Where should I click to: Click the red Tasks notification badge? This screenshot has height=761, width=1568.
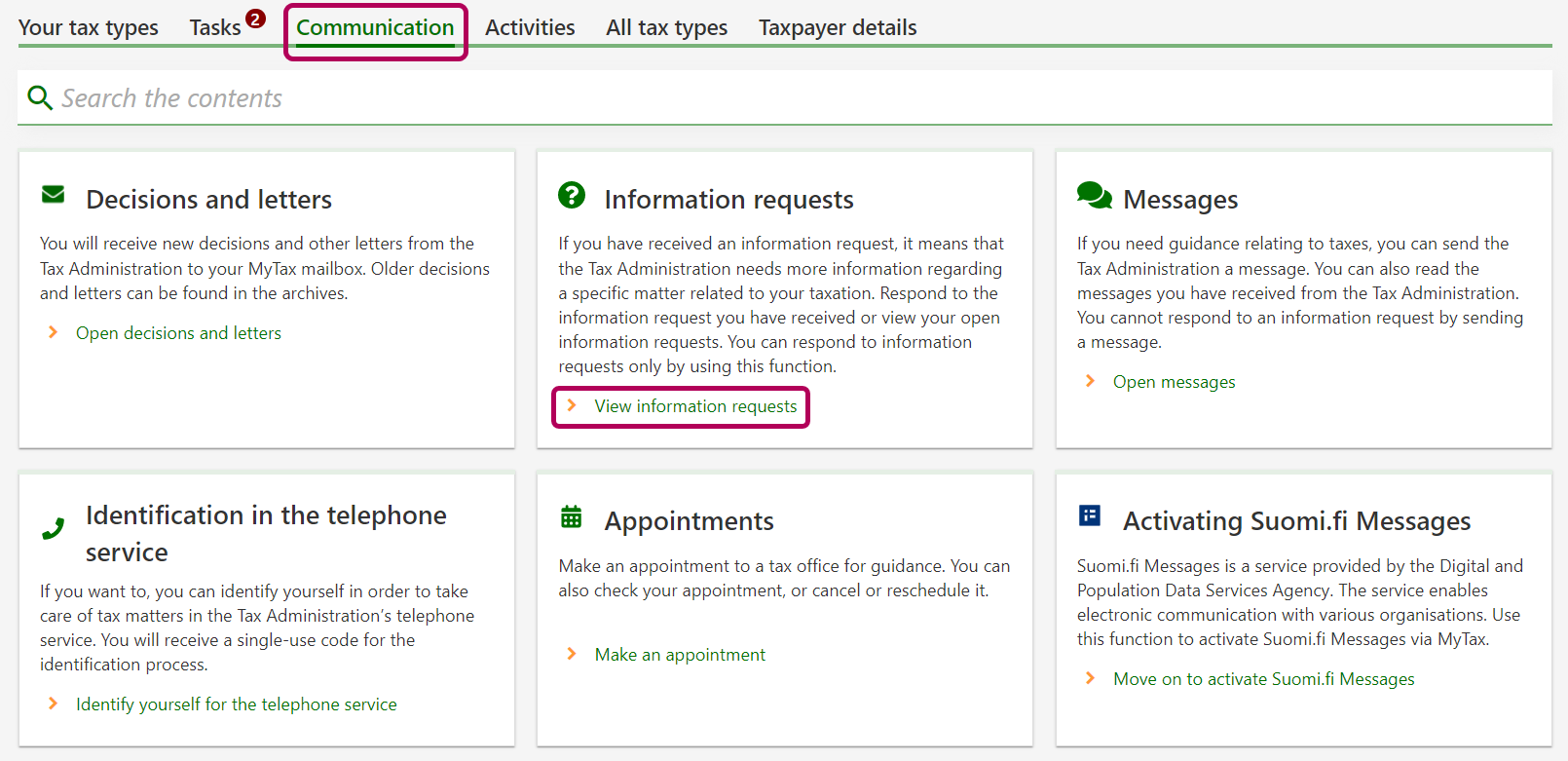pos(255,19)
